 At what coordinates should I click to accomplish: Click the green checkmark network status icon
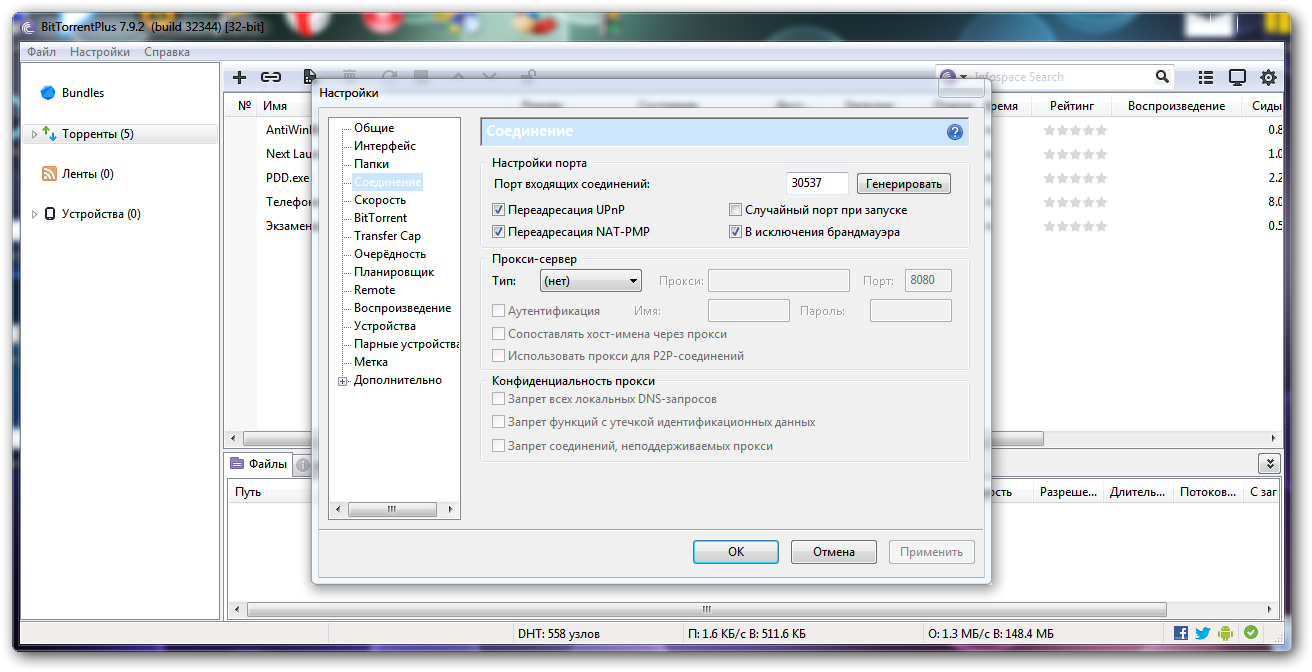click(x=1250, y=633)
